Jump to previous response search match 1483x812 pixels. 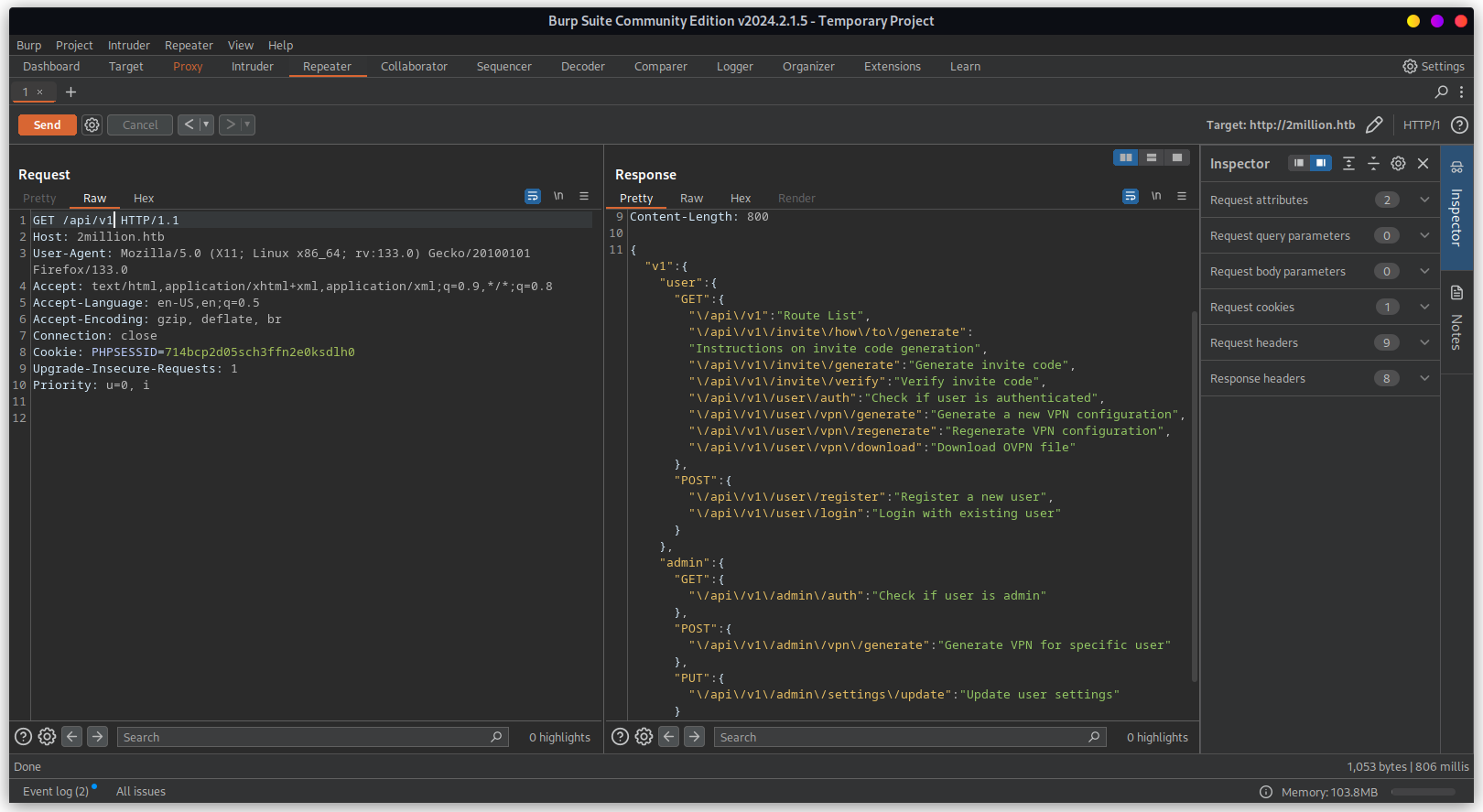[x=669, y=737]
